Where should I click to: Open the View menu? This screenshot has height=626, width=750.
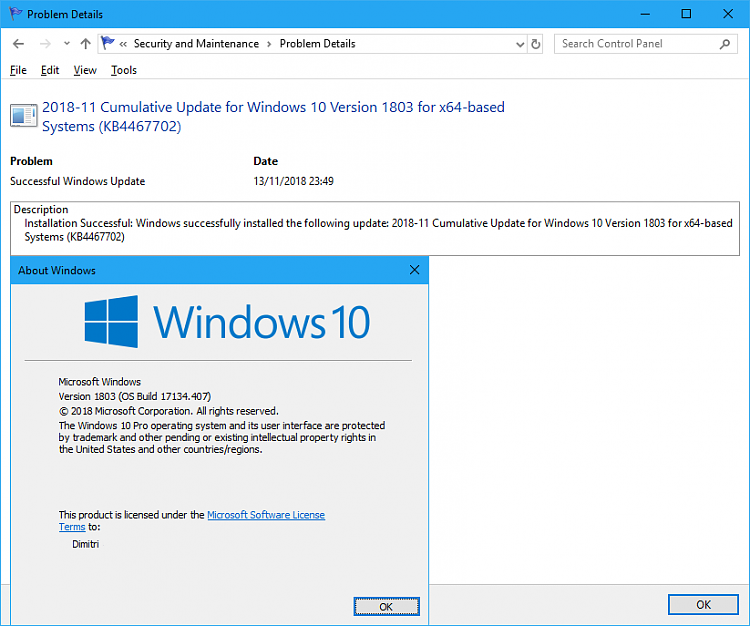click(85, 70)
